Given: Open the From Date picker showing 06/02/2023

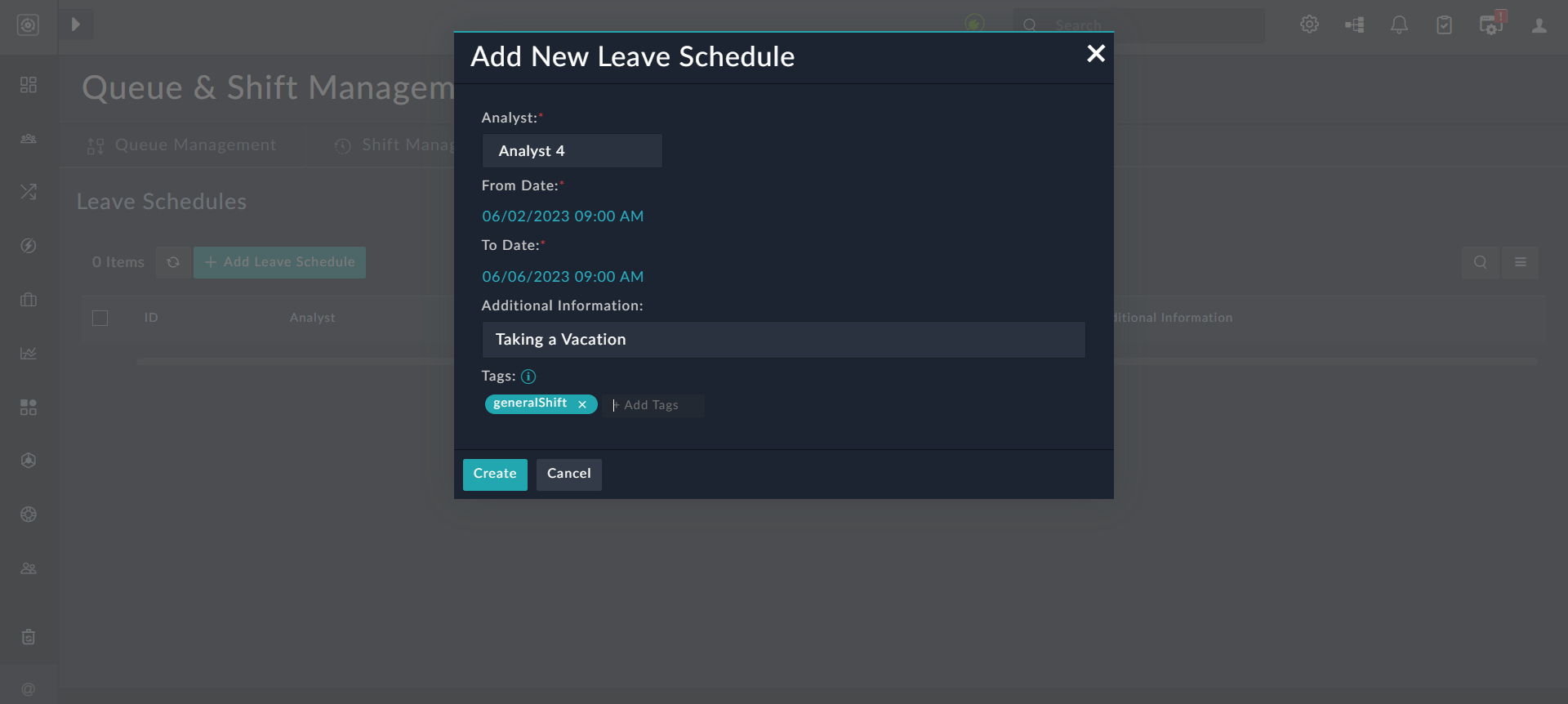Looking at the screenshot, I should pos(562,216).
